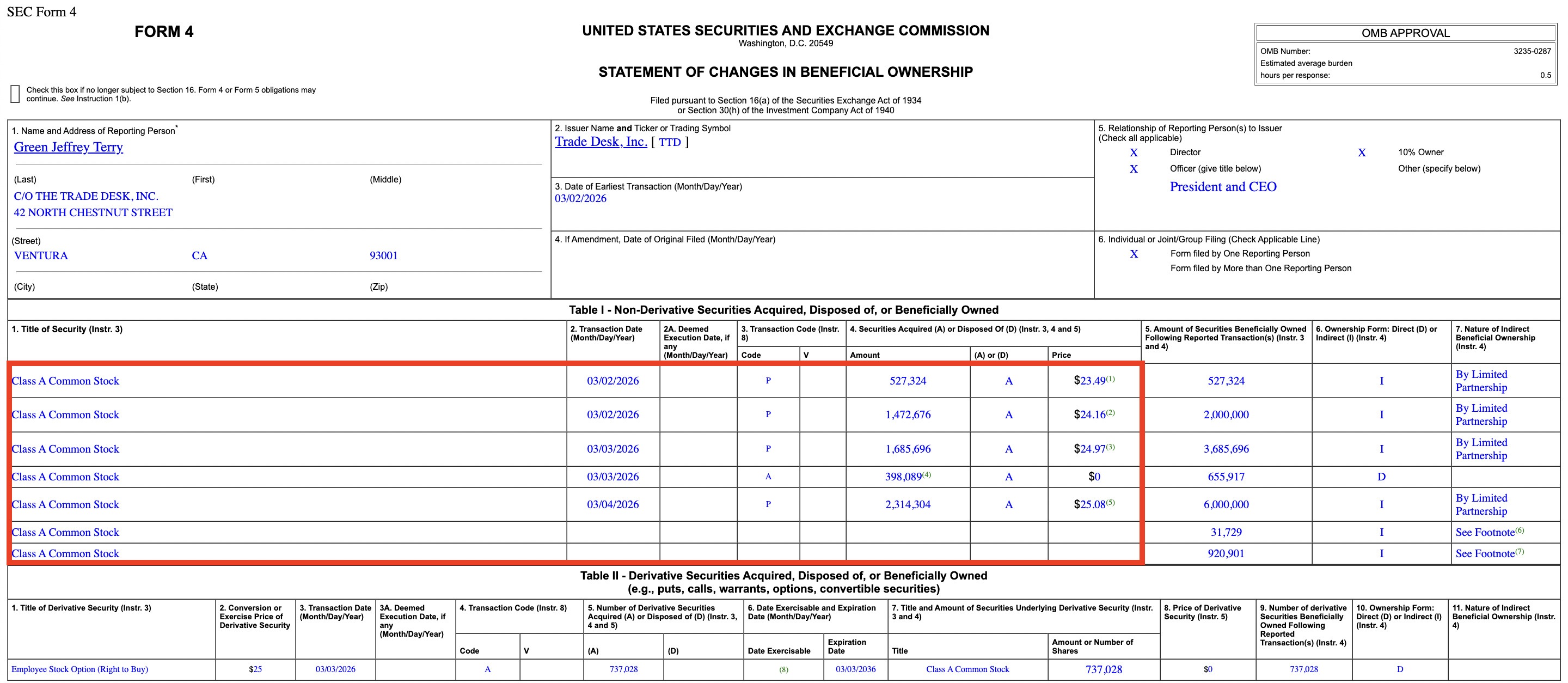Image resolution: width=1568 pixels, height=683 pixels.
Task: Open the Green Jeffrey Terry reporting person link
Action: [x=68, y=147]
